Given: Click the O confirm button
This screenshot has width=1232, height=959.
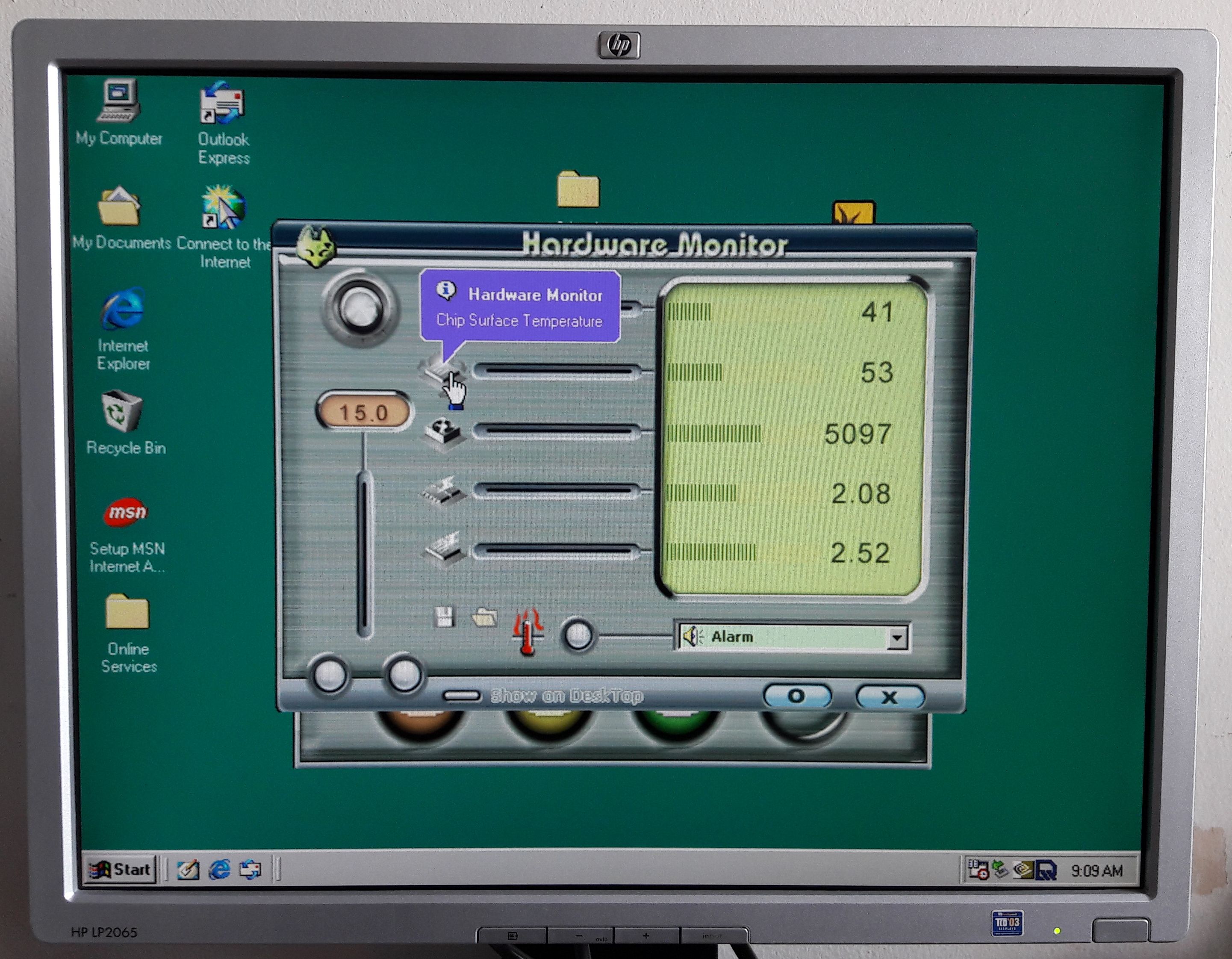Looking at the screenshot, I should pyautogui.click(x=796, y=696).
